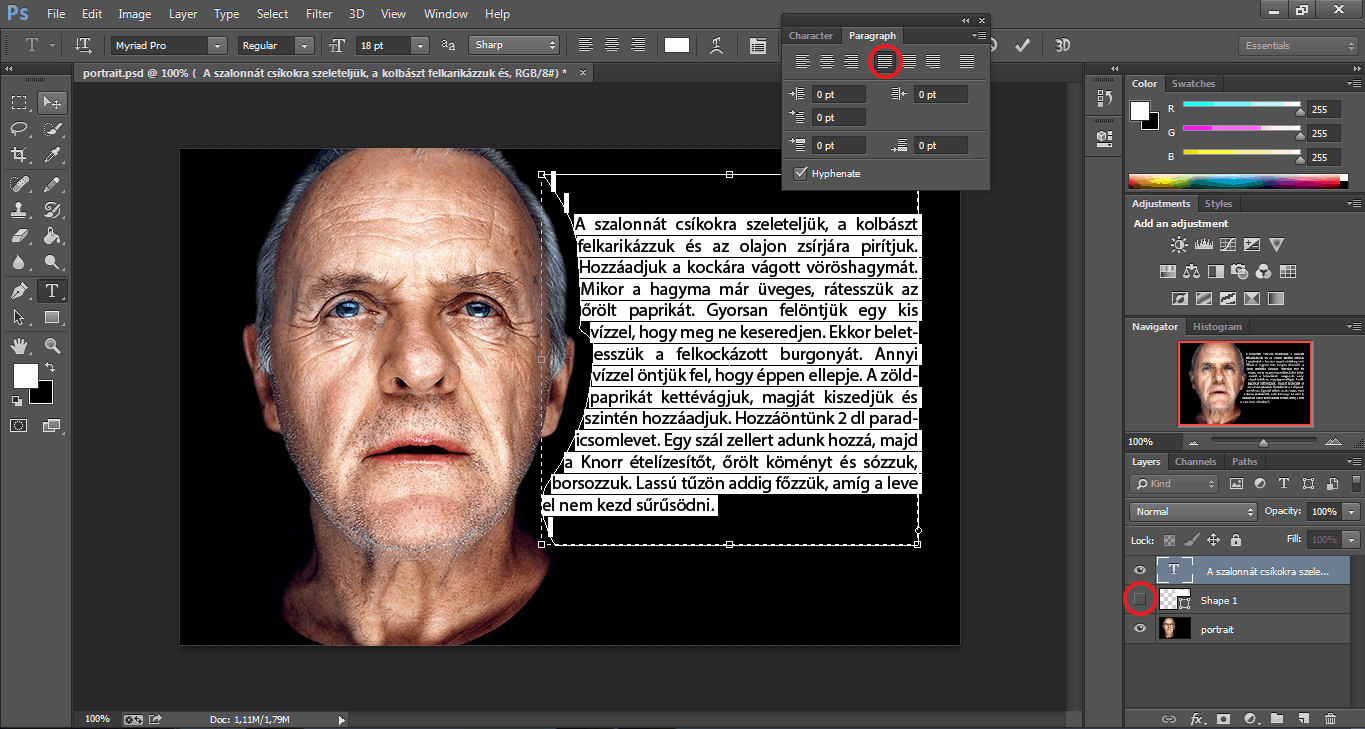Select the Horizontal Type tool
1365x729 pixels.
coord(51,291)
